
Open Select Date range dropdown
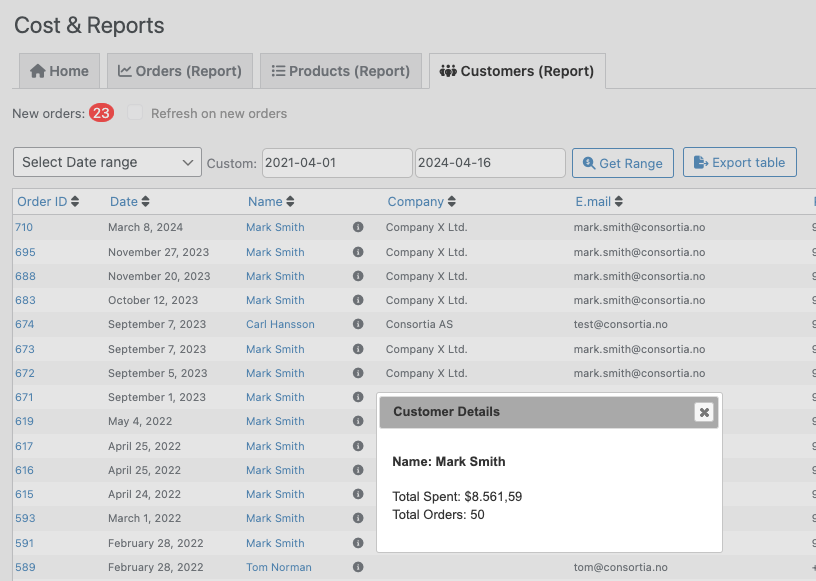coord(107,162)
